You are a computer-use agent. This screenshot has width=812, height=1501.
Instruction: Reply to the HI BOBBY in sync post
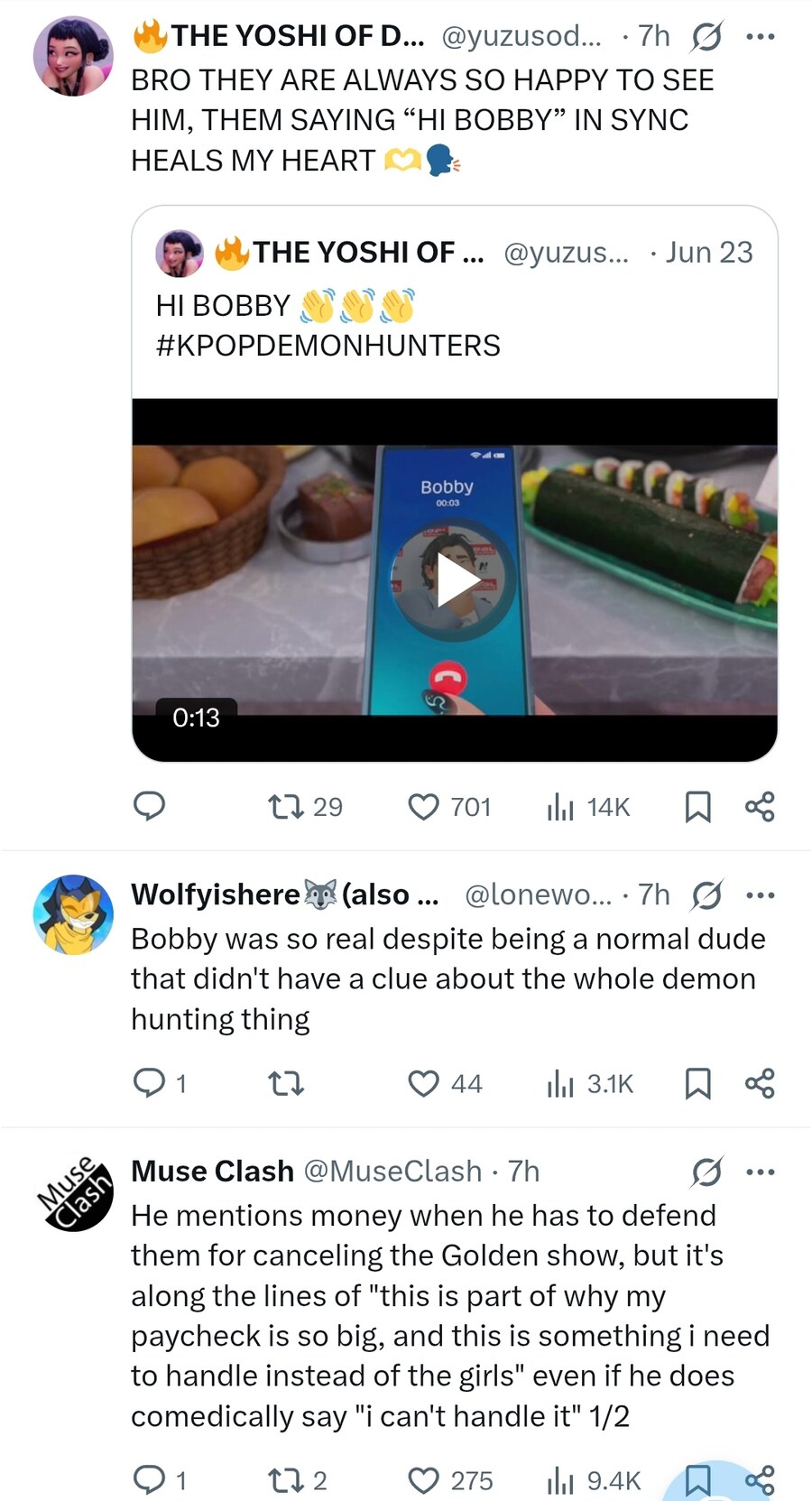pos(149,806)
